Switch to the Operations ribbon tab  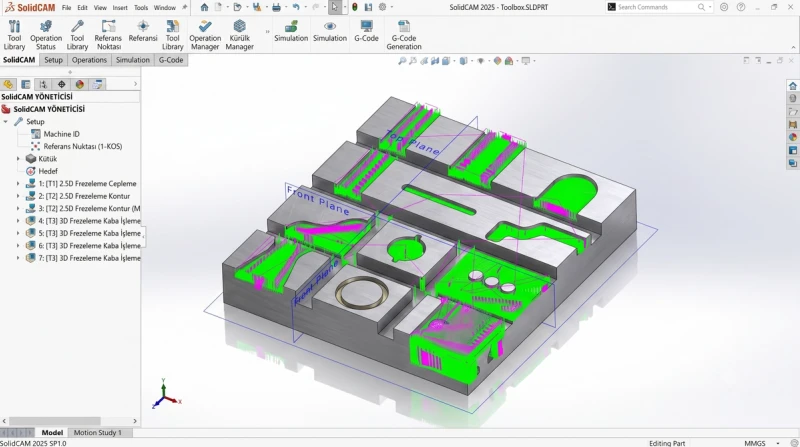click(x=89, y=60)
